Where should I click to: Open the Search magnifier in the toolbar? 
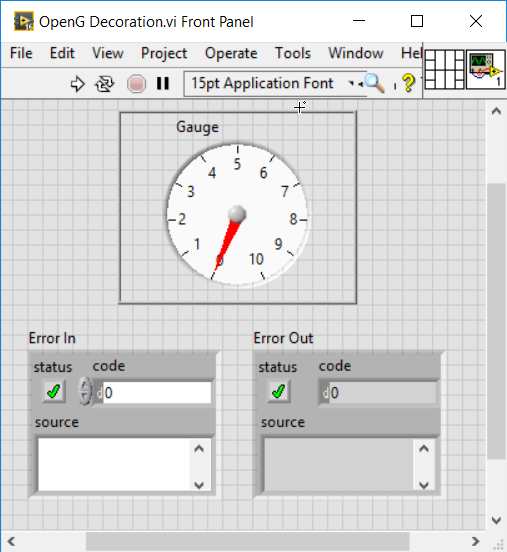coord(375,83)
